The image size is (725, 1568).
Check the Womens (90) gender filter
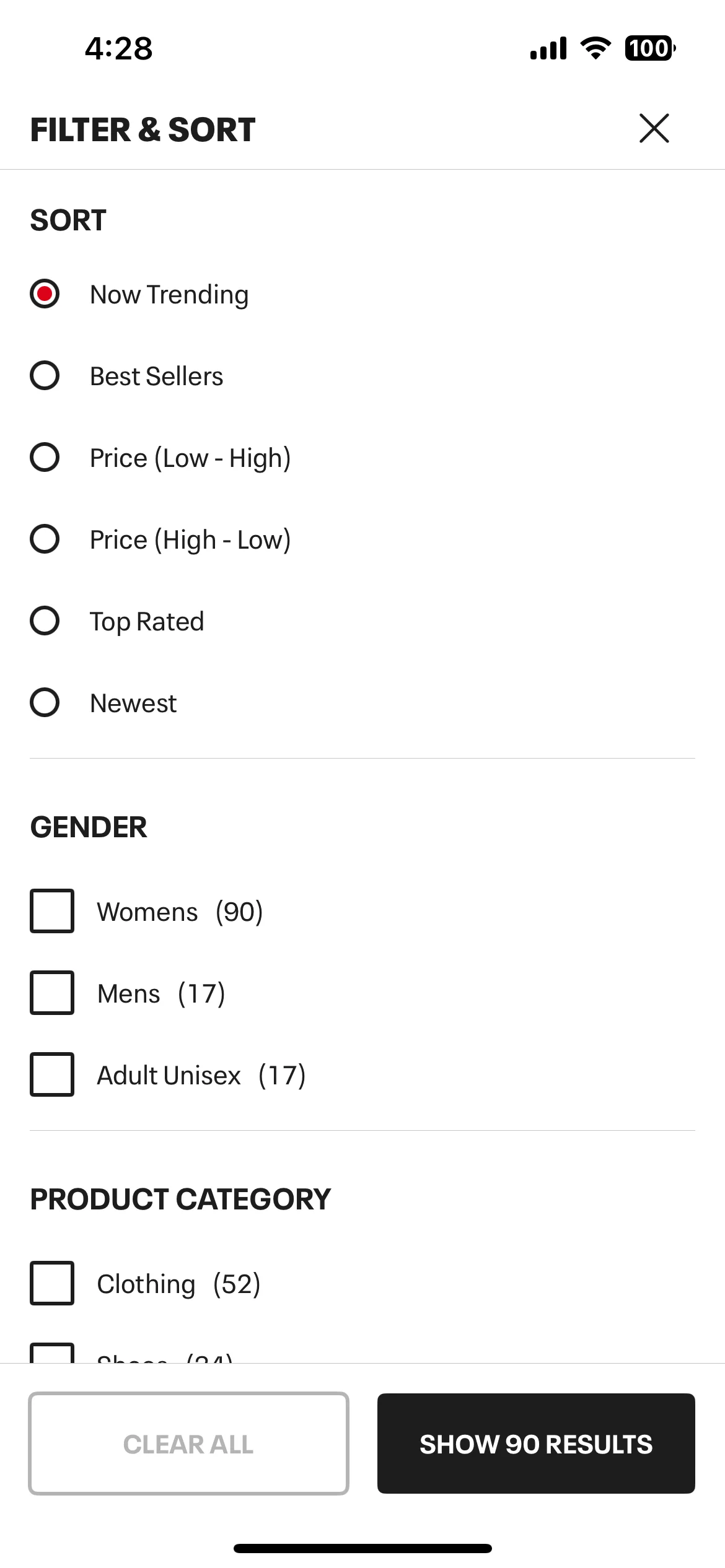tap(52, 911)
